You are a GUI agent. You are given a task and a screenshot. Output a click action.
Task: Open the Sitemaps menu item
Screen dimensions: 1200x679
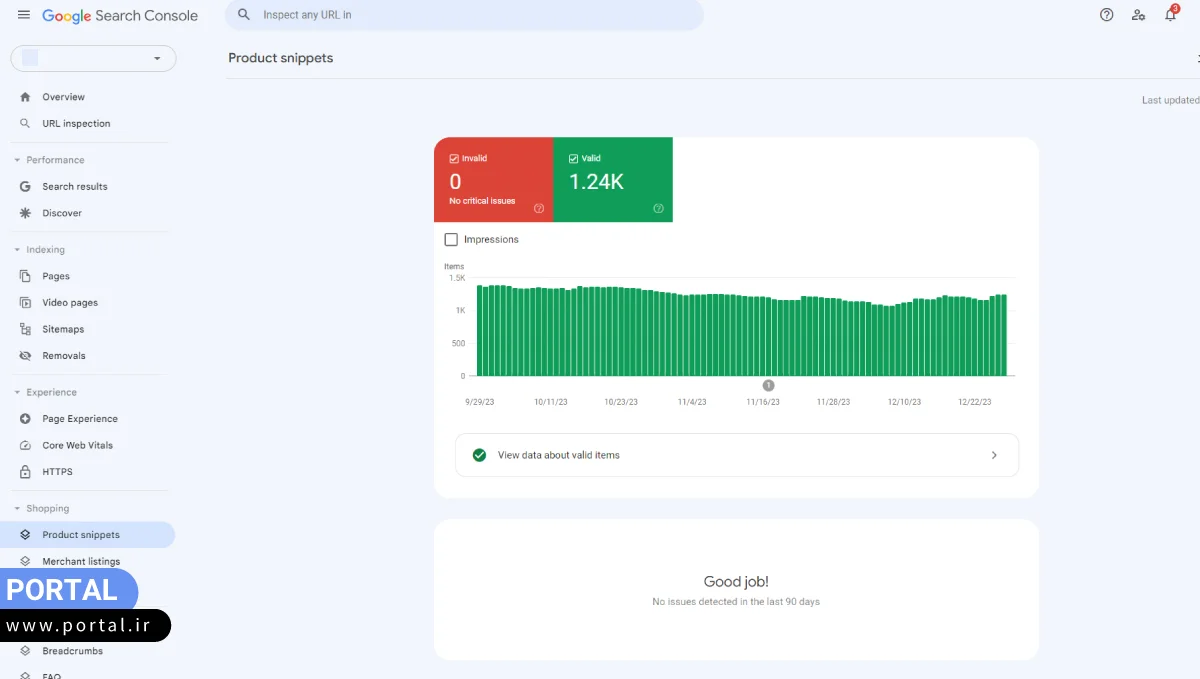63,329
